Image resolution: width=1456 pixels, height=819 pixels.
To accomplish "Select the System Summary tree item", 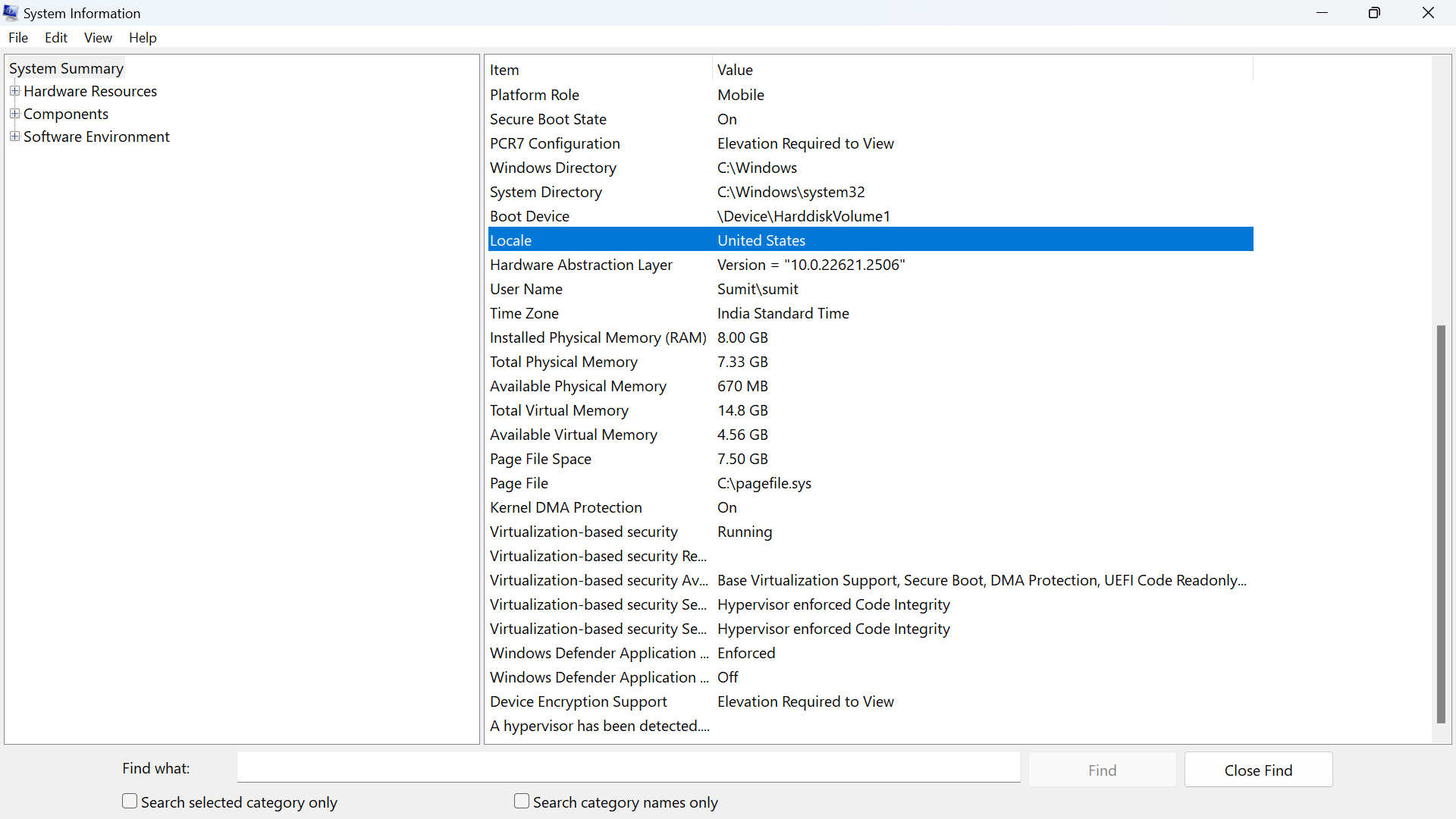I will [x=66, y=68].
